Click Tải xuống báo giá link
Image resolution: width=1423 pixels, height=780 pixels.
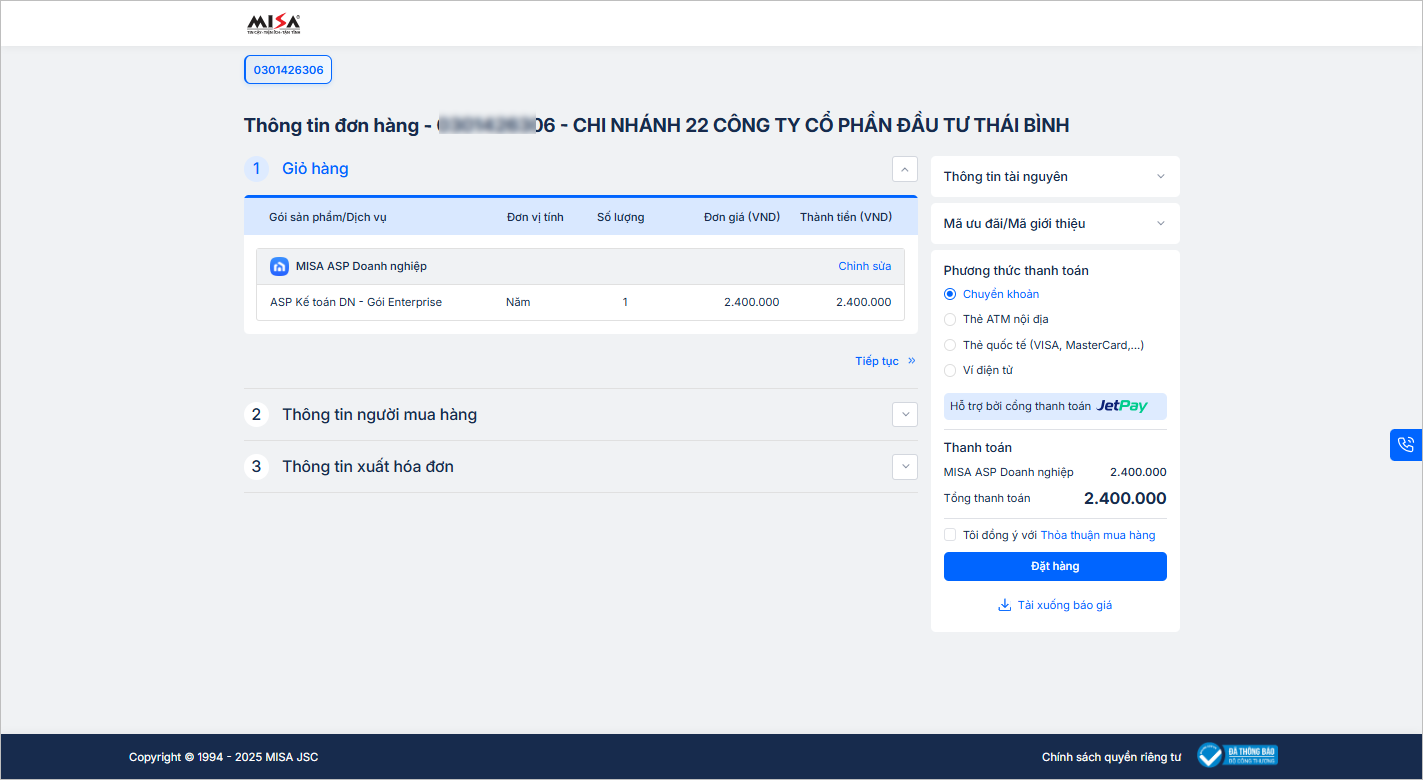click(1064, 605)
